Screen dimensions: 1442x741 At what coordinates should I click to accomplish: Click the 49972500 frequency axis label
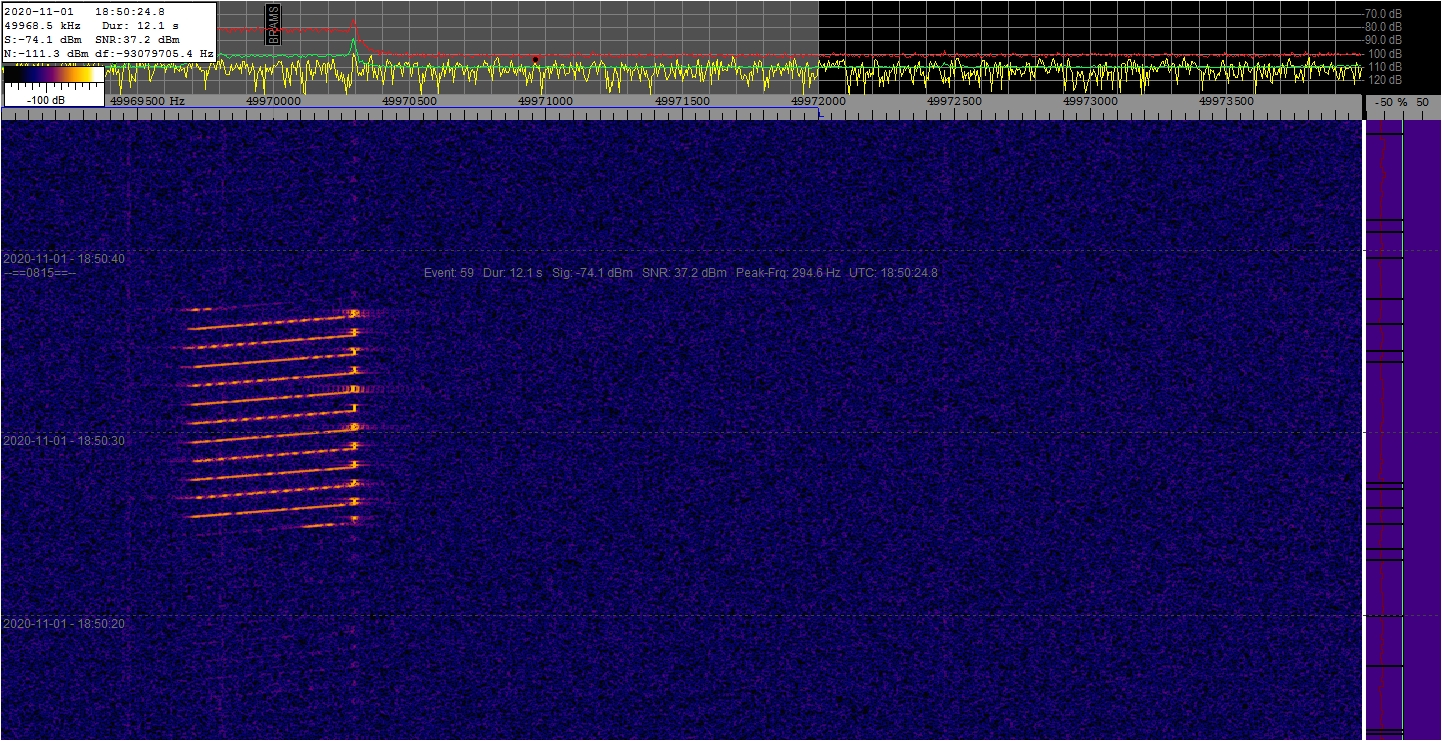click(954, 101)
